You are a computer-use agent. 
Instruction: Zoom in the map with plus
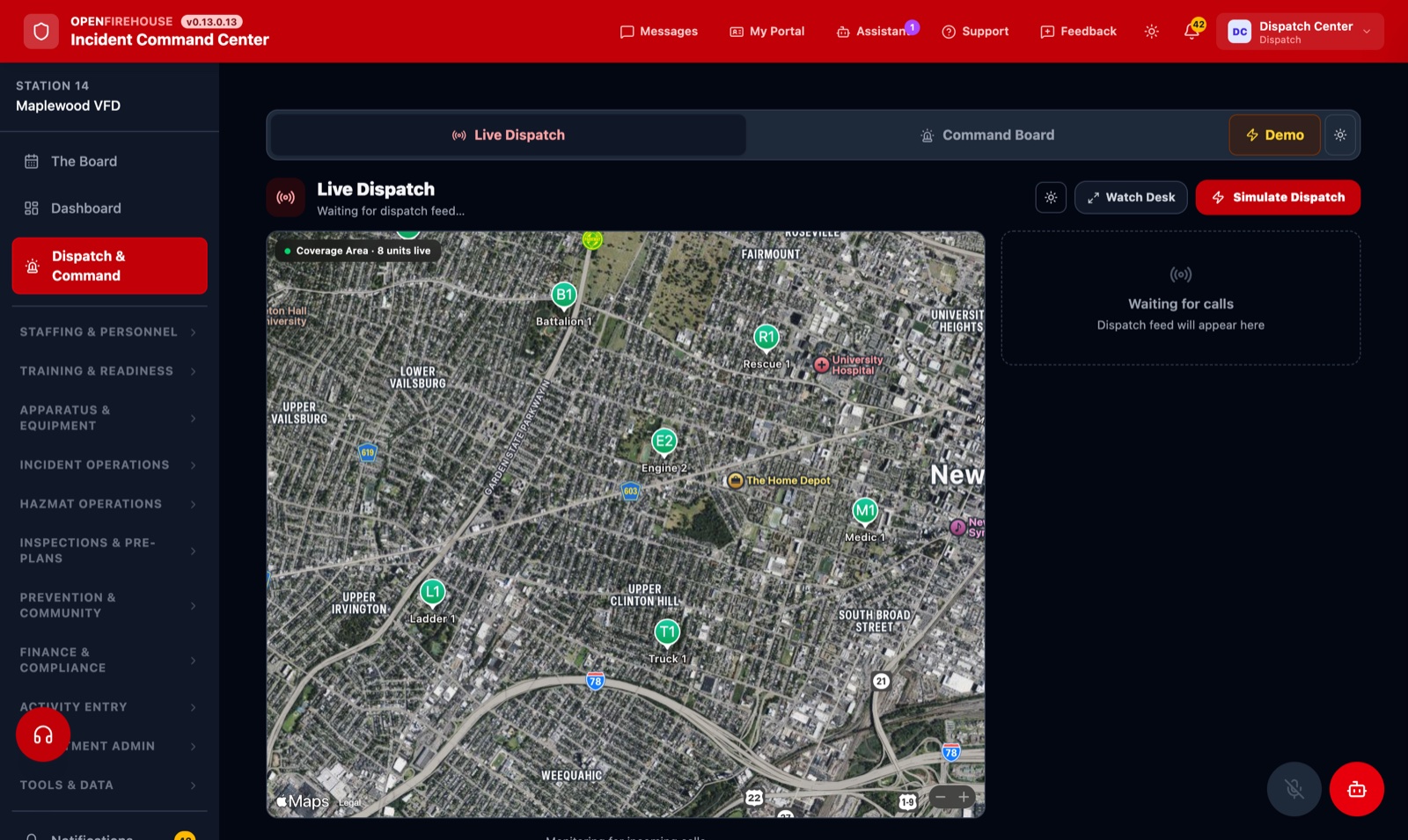pyautogui.click(x=964, y=798)
